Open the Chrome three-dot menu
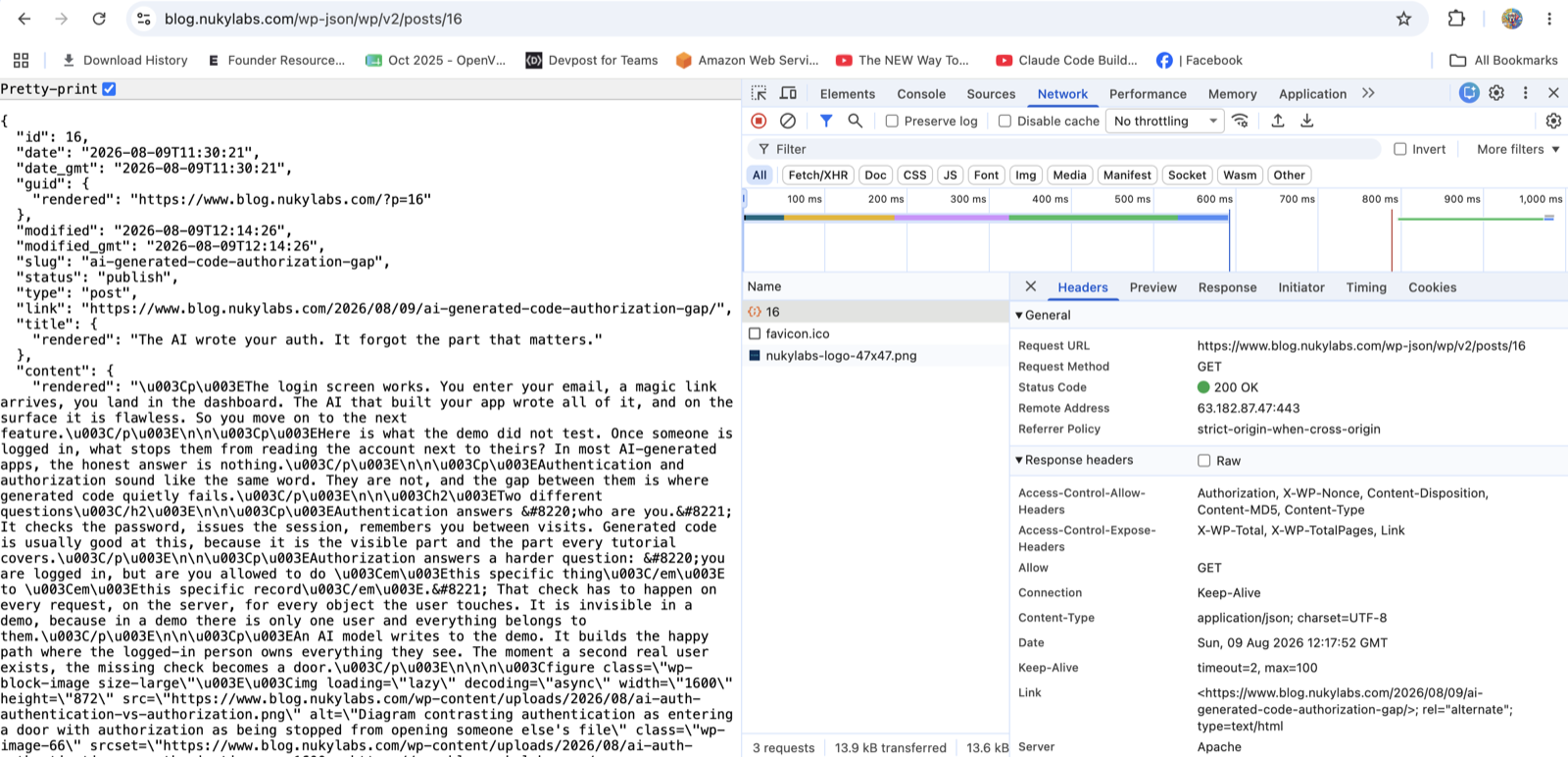 1549,19
